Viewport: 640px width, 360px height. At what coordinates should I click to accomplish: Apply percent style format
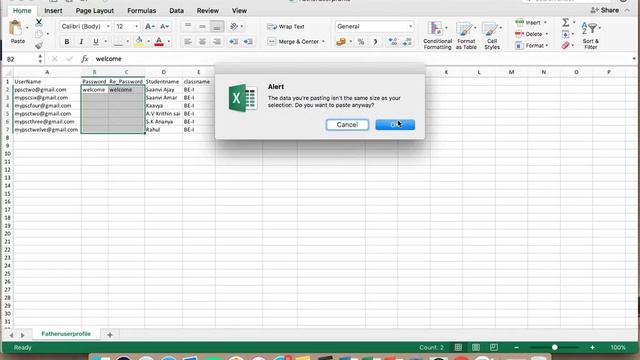[361, 42]
